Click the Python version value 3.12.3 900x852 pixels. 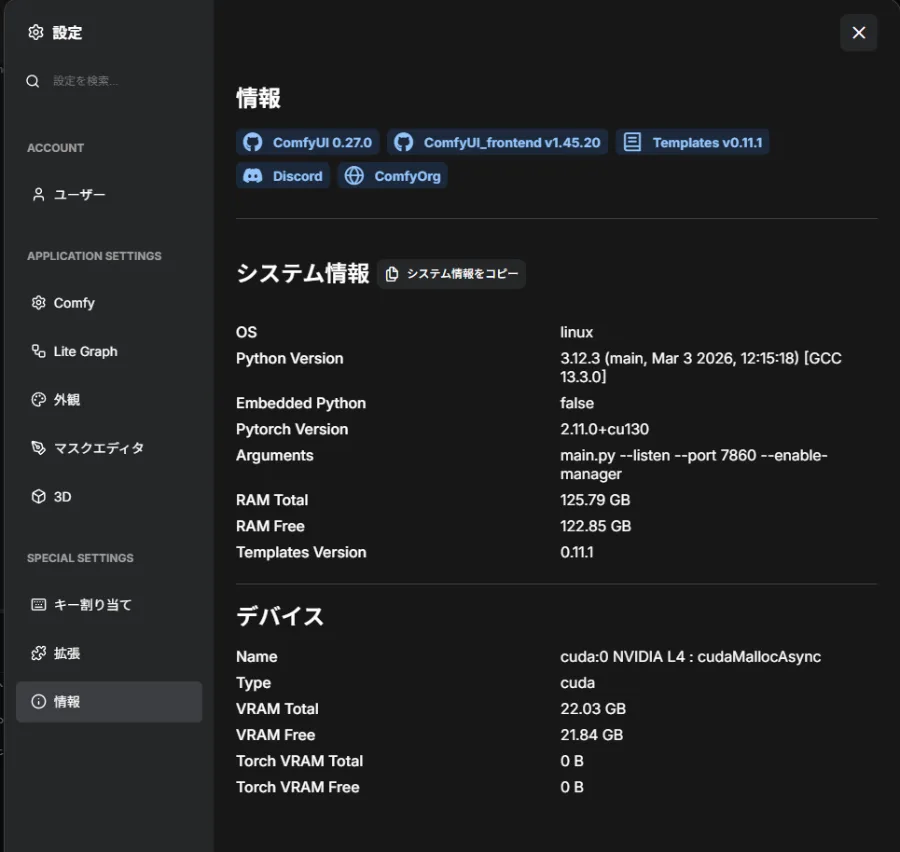tap(701, 367)
